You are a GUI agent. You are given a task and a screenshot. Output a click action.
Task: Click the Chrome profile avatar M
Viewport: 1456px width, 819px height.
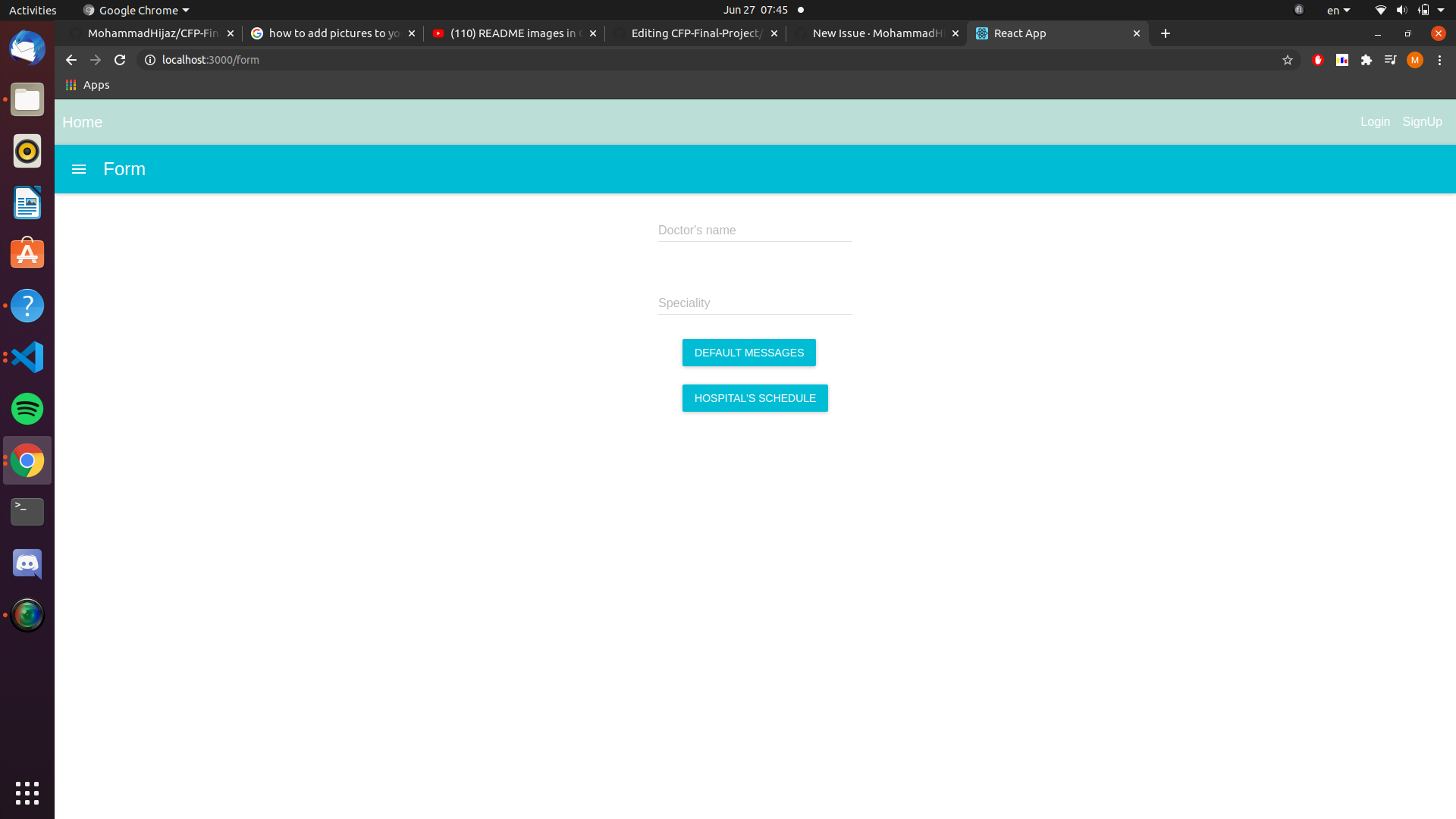point(1415,60)
